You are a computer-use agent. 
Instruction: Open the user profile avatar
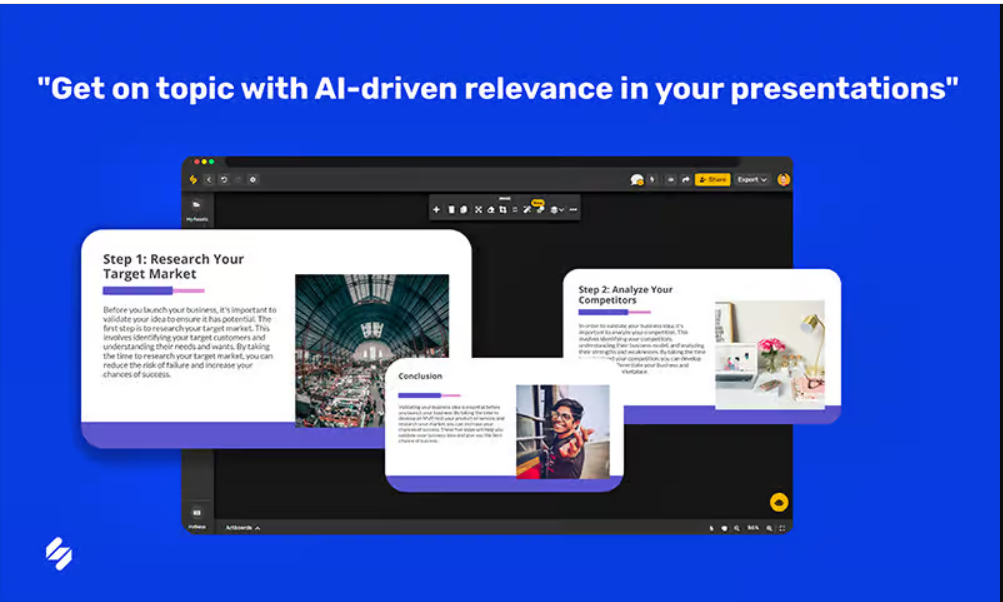pos(784,180)
